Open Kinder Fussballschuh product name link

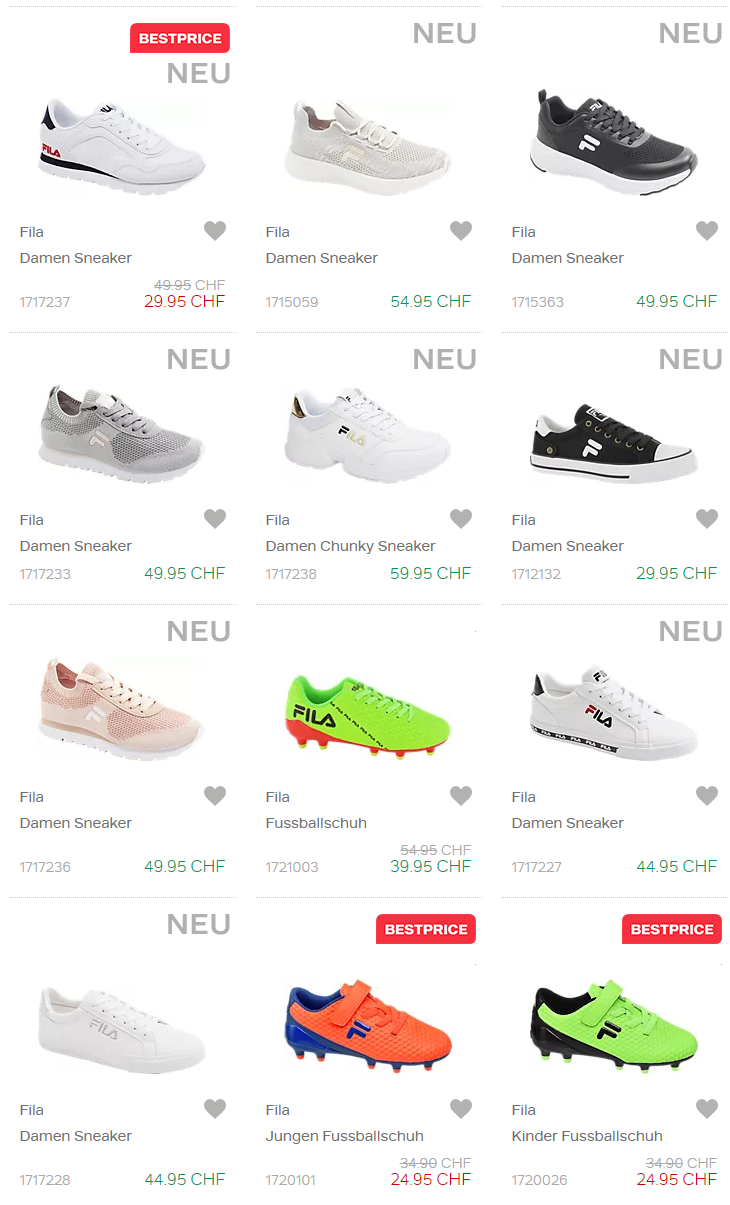[587, 1136]
